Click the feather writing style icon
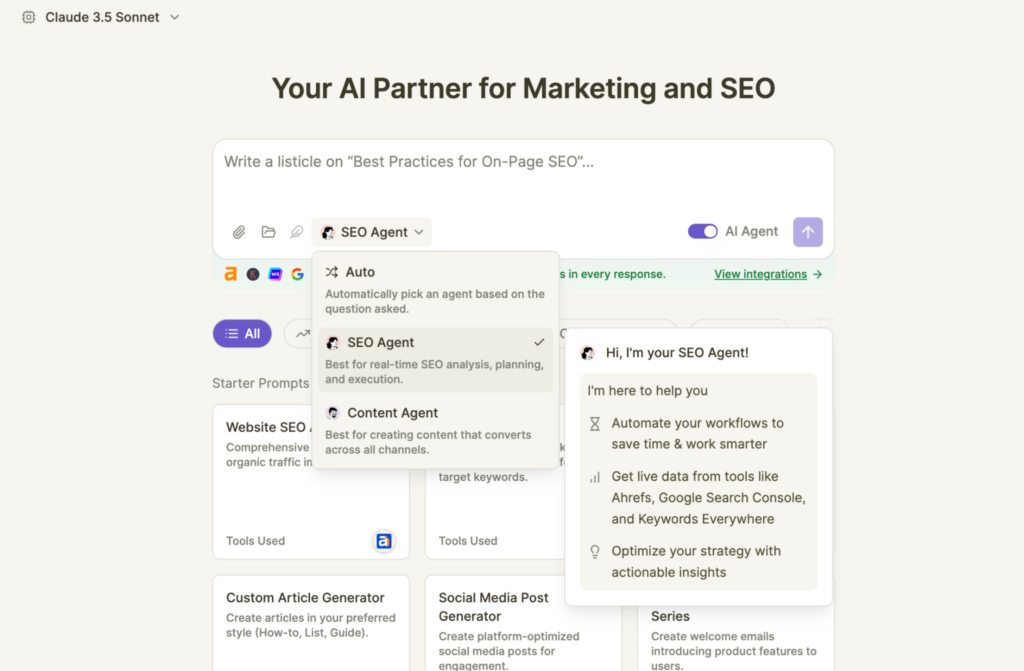This screenshot has height=671, width=1024. 296,232
